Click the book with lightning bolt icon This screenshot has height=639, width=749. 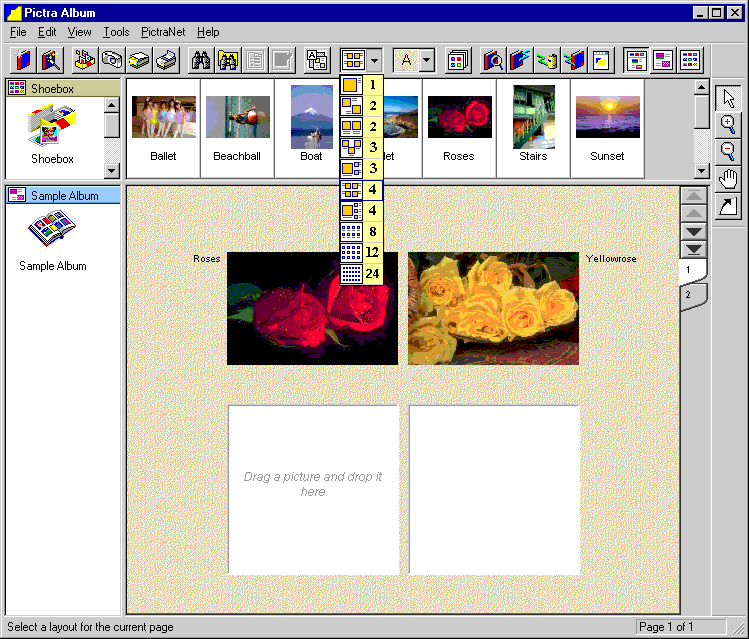[520, 60]
